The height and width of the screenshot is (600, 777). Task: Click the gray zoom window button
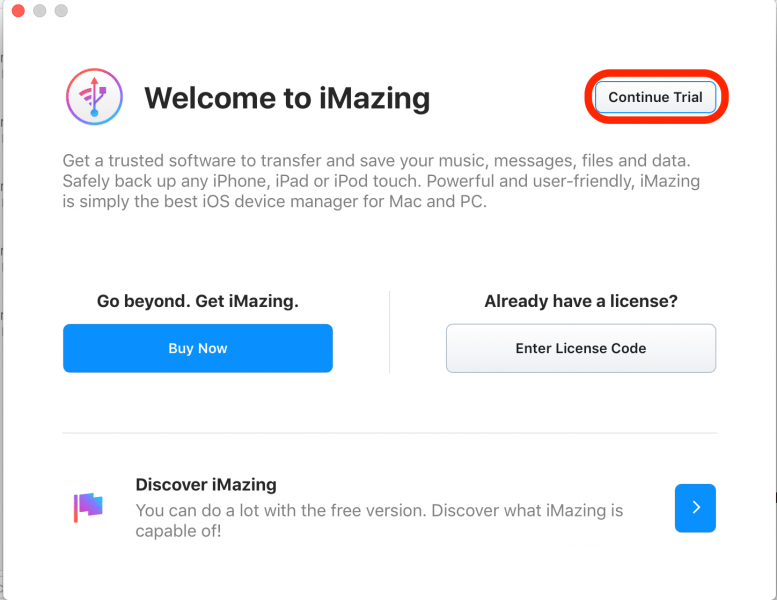click(x=61, y=11)
